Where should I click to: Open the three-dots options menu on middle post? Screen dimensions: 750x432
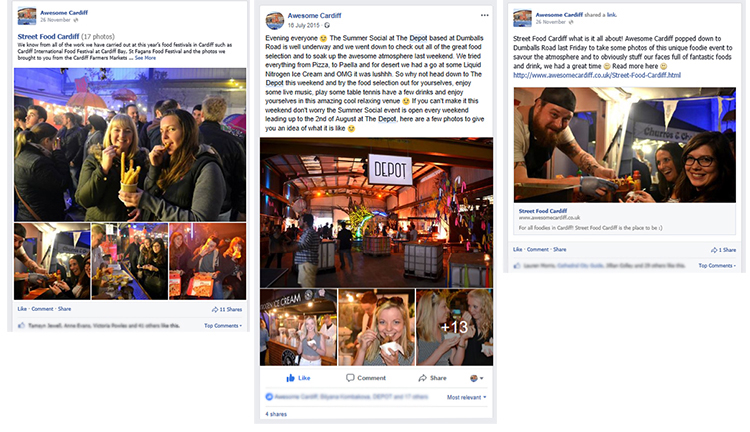pyautogui.click(x=485, y=15)
